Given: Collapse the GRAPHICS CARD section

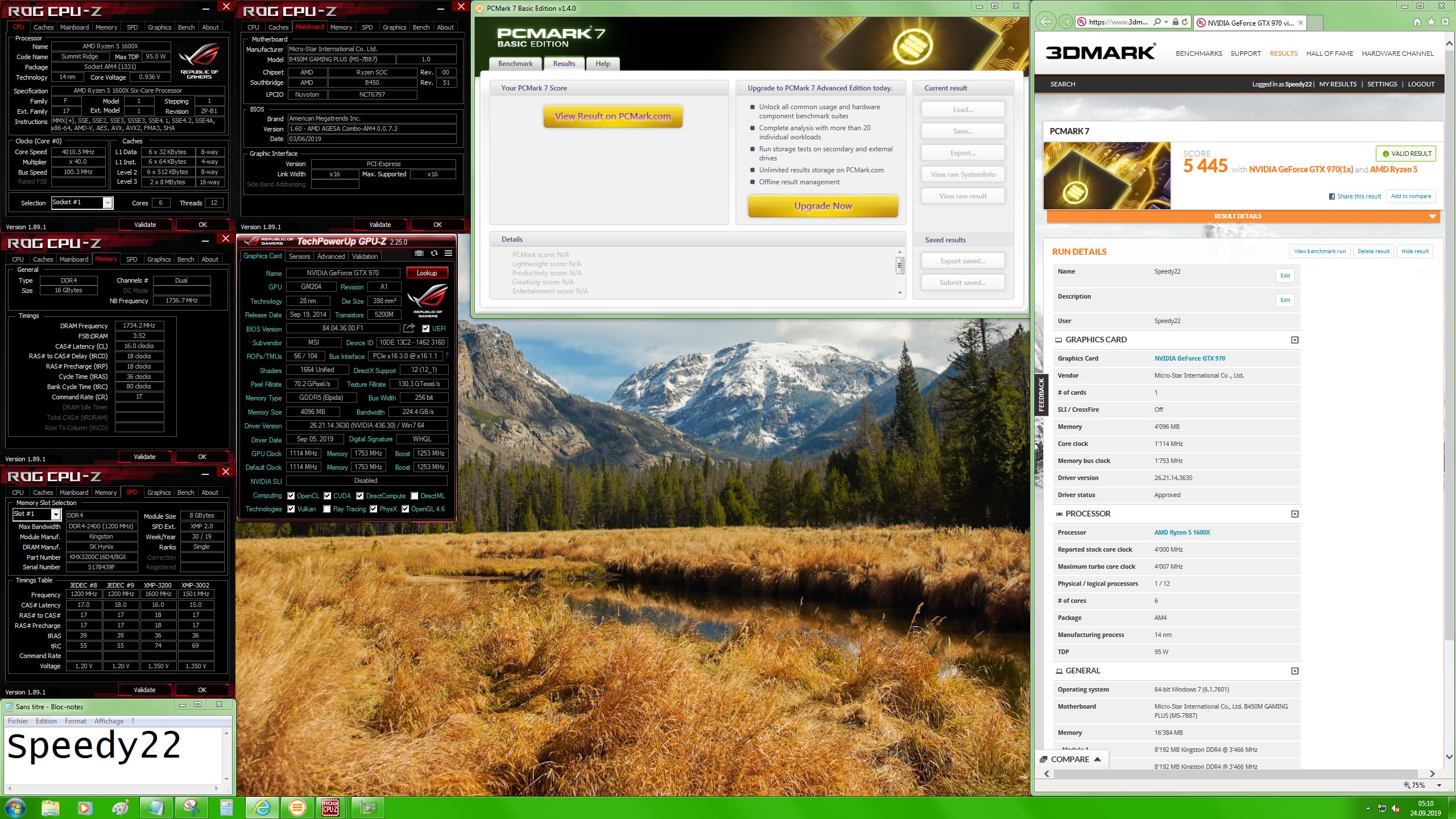Looking at the screenshot, I should [1295, 340].
